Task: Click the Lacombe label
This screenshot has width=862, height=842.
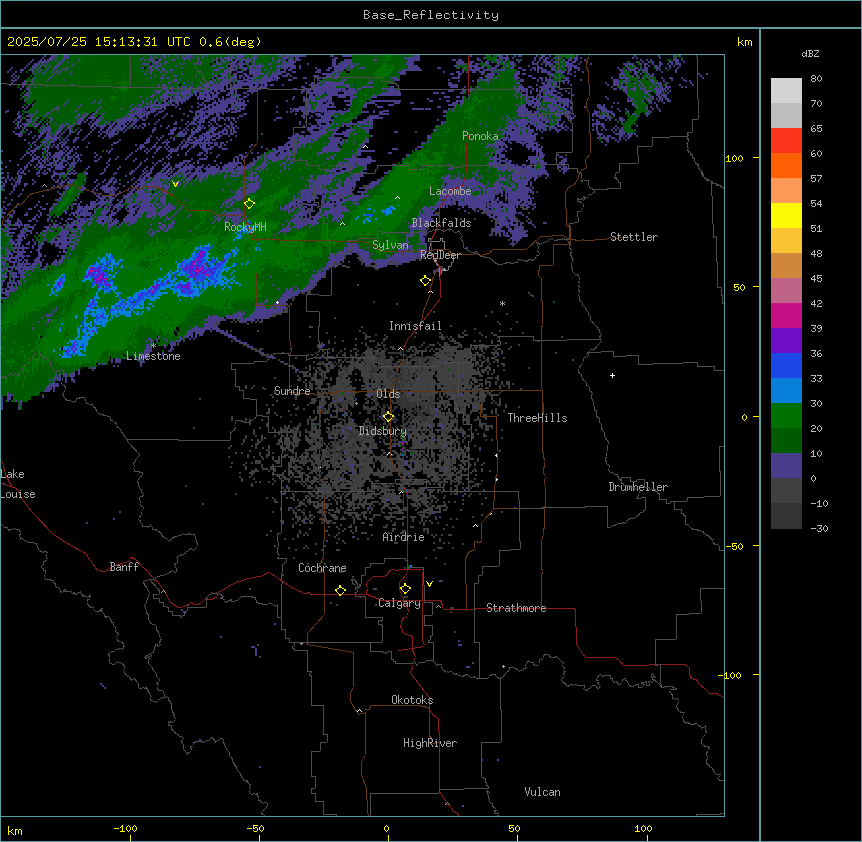Action: coord(450,191)
